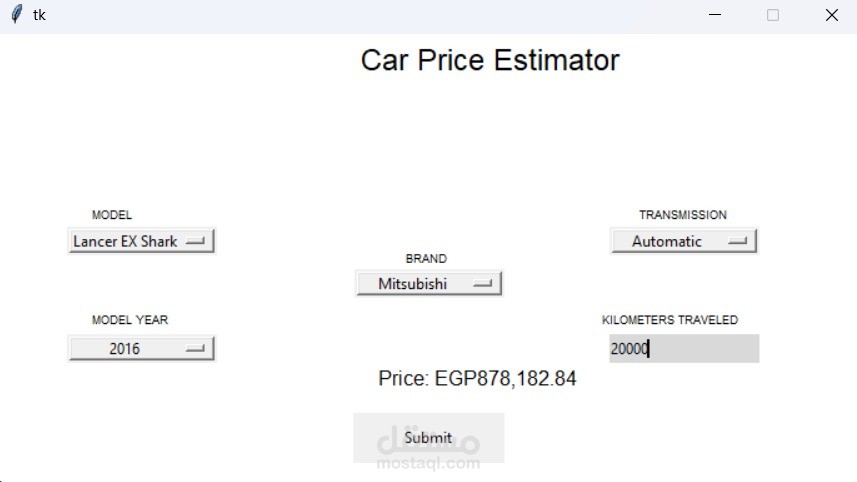Focus the kilometers traveled input field

tap(684, 348)
